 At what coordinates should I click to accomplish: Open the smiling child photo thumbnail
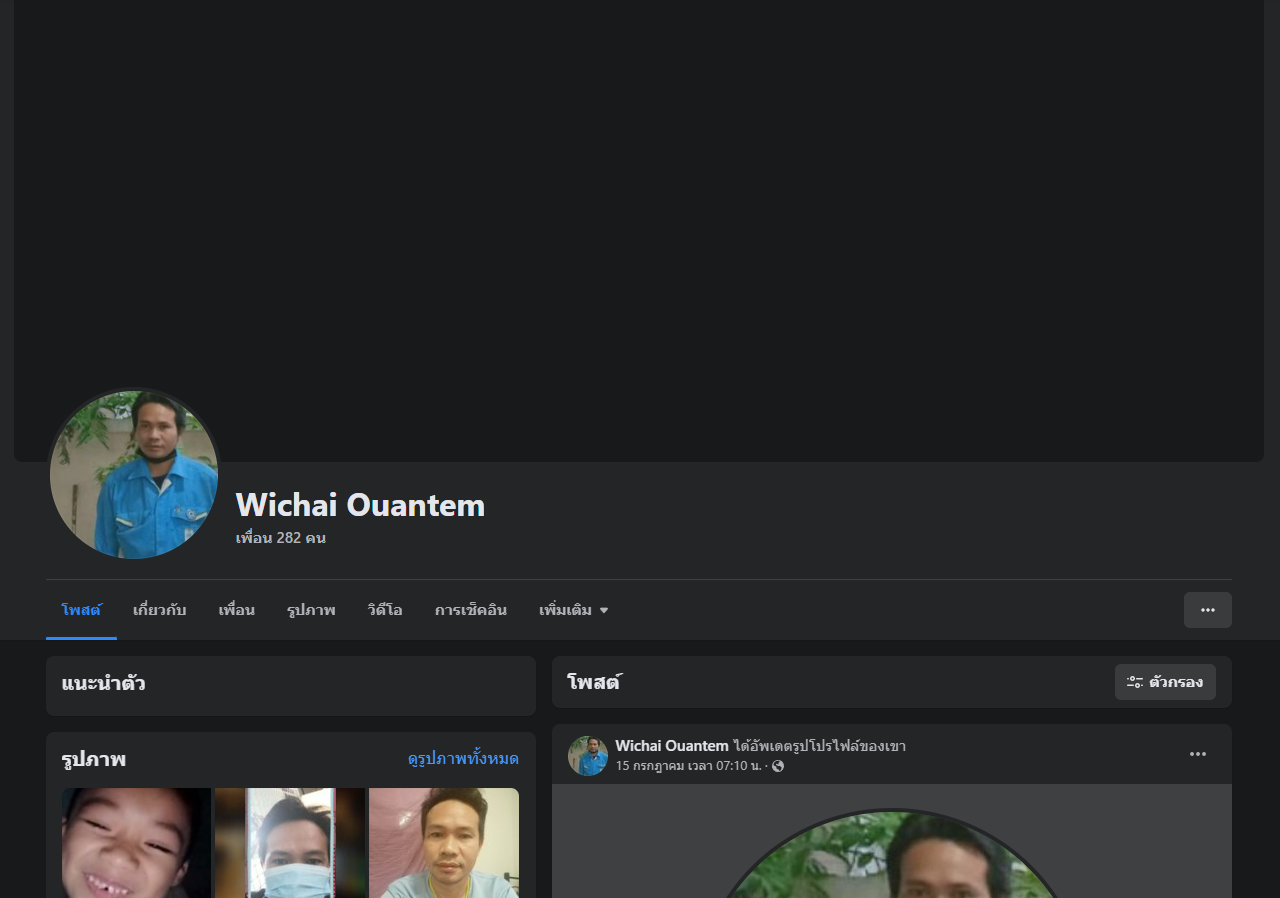(136, 843)
